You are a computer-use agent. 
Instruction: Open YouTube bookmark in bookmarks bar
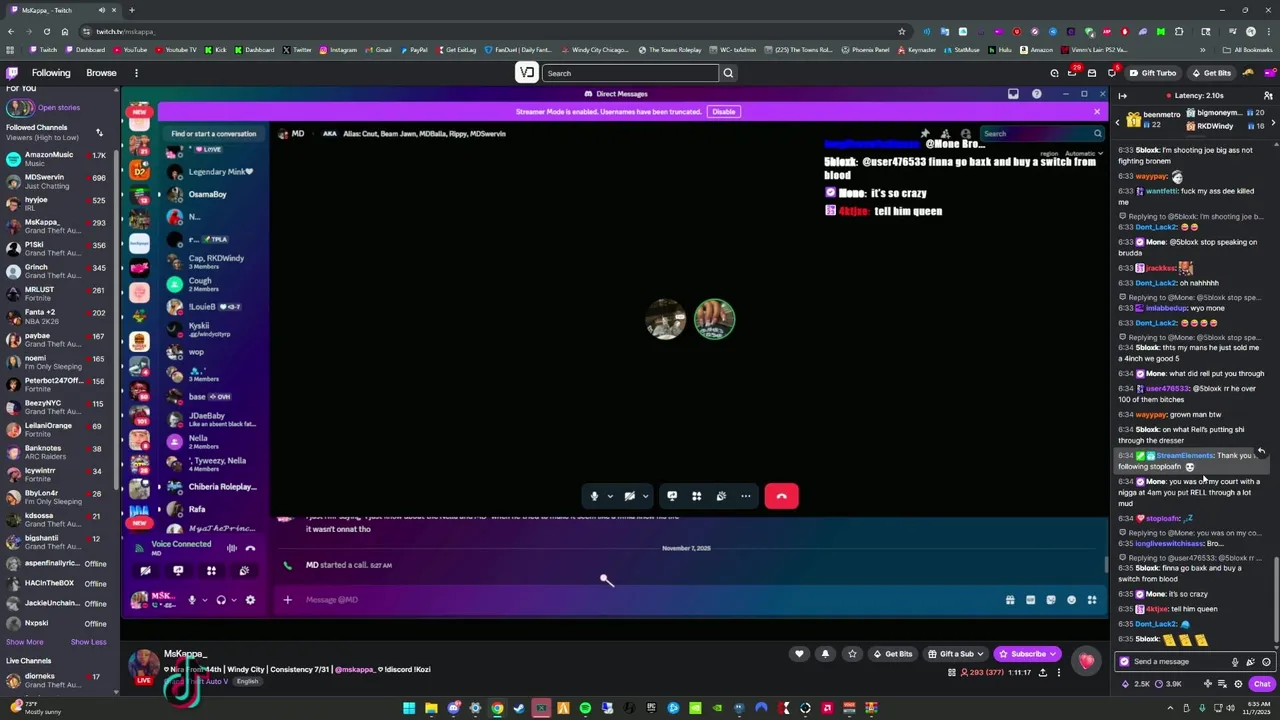pos(130,50)
